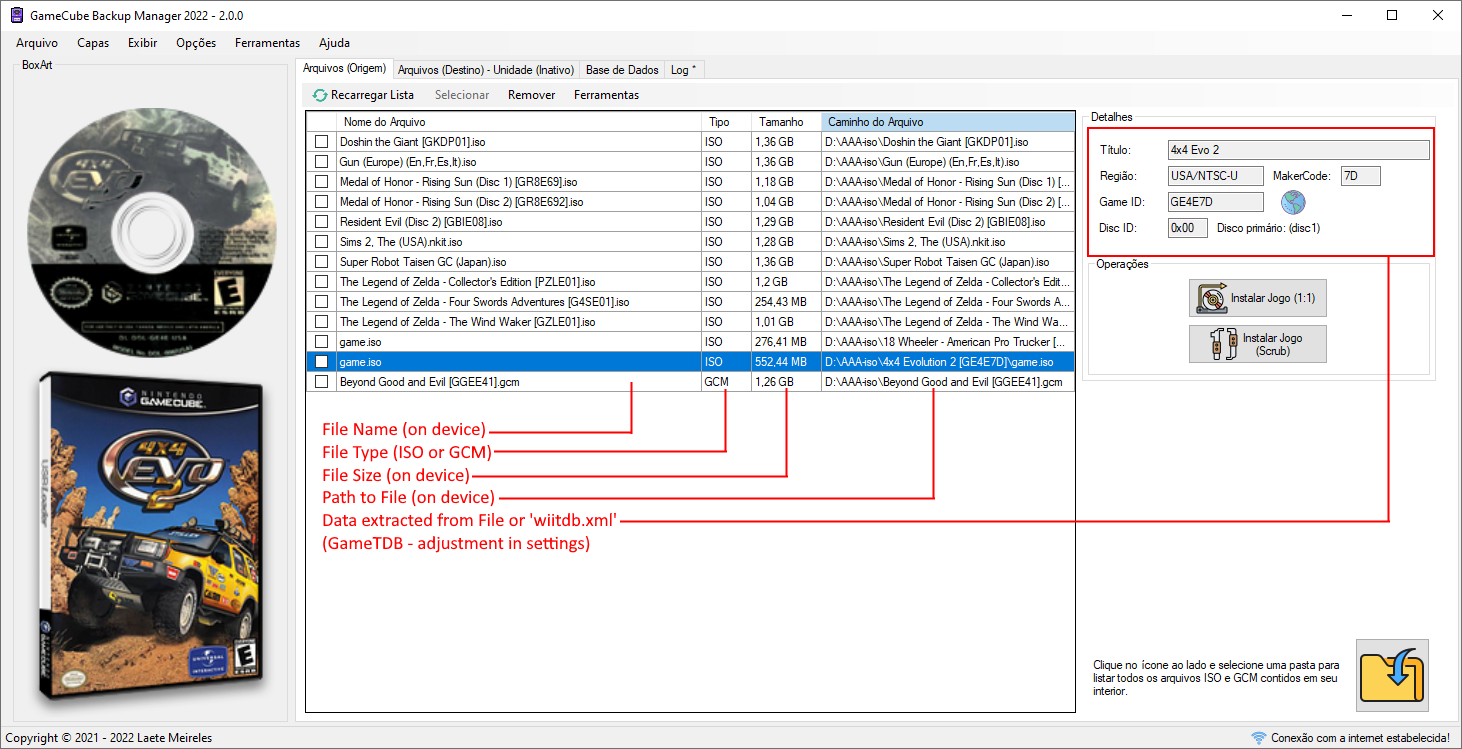
Task: Click the Game ID field GE4E7D
Action: point(1216,202)
